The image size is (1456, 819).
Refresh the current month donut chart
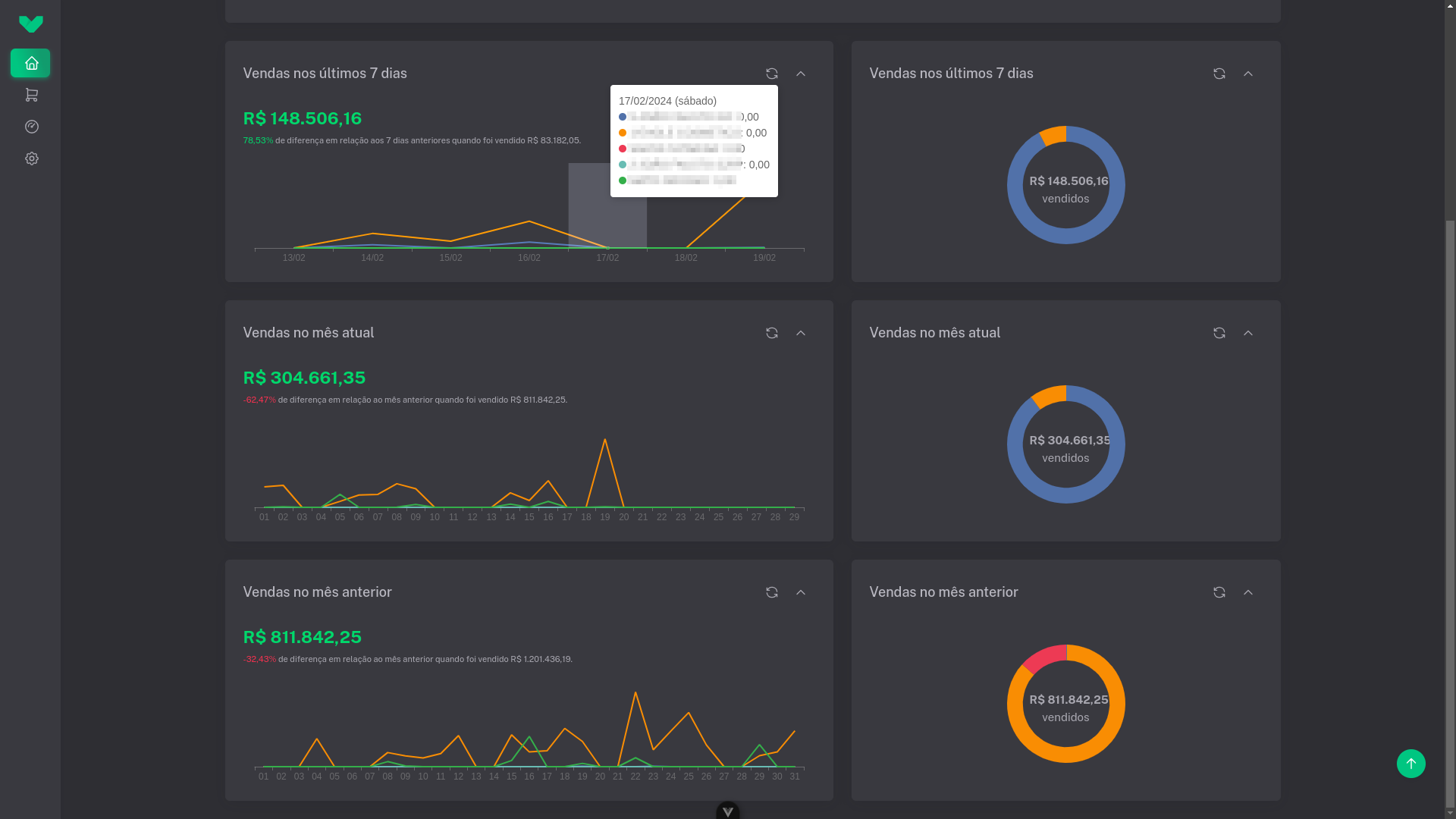click(1219, 333)
